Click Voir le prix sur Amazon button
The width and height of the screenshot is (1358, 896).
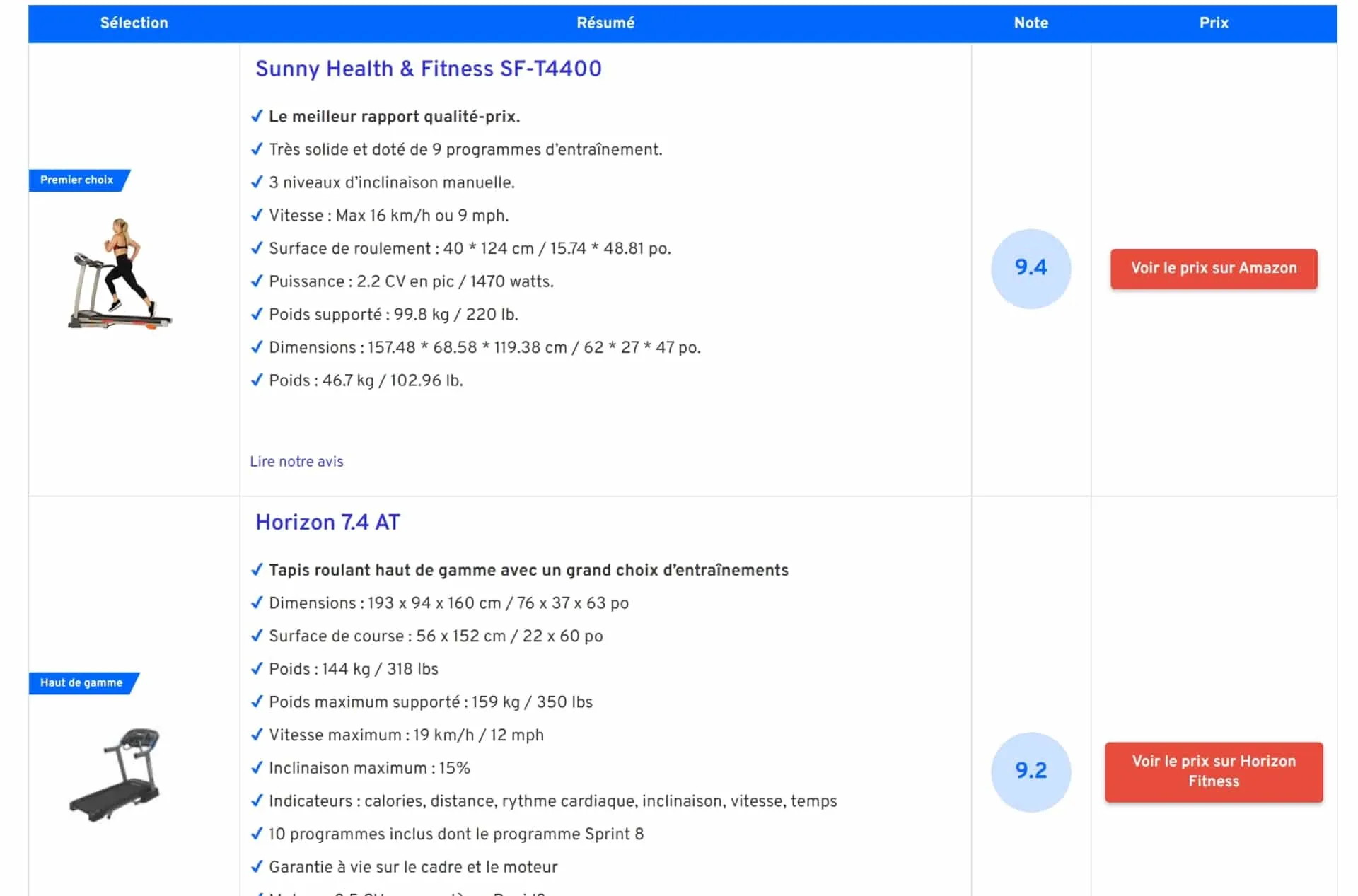(x=1214, y=268)
